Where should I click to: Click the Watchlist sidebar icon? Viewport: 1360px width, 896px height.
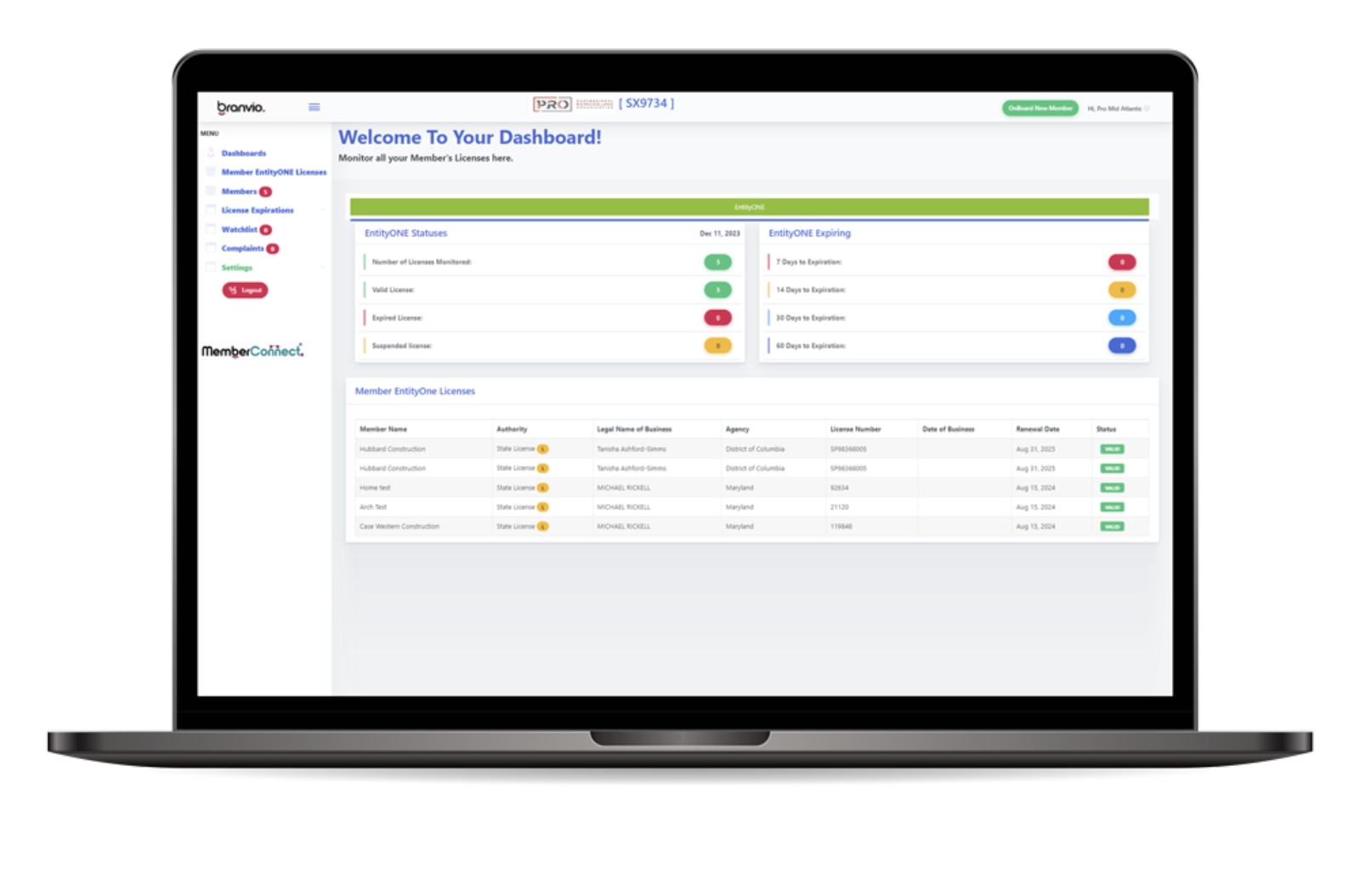(211, 229)
